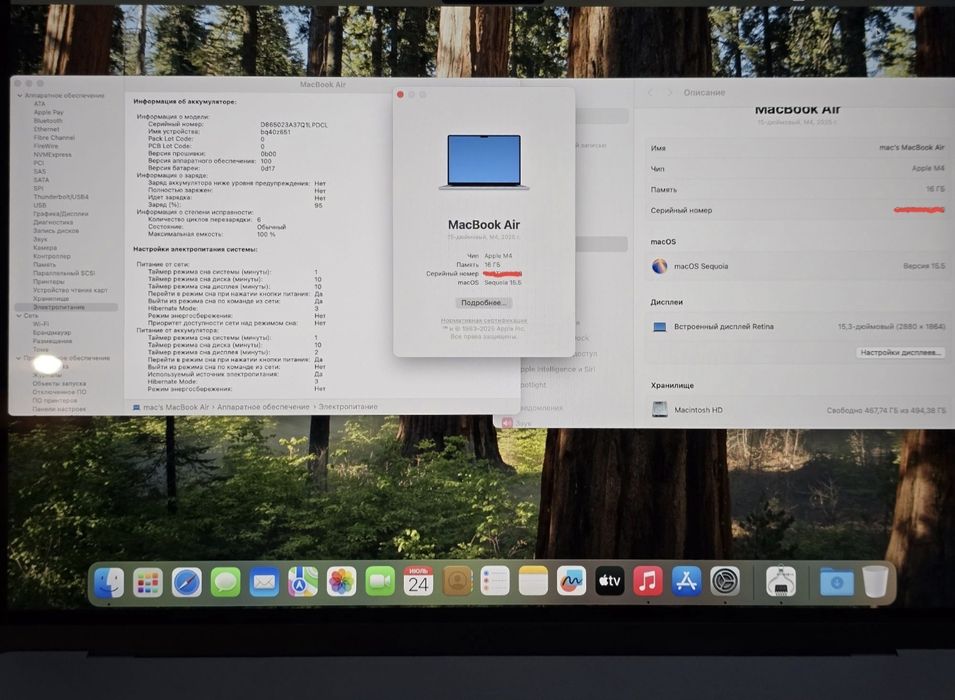Open Finder from the Dock
The image size is (955, 700).
pos(109,582)
